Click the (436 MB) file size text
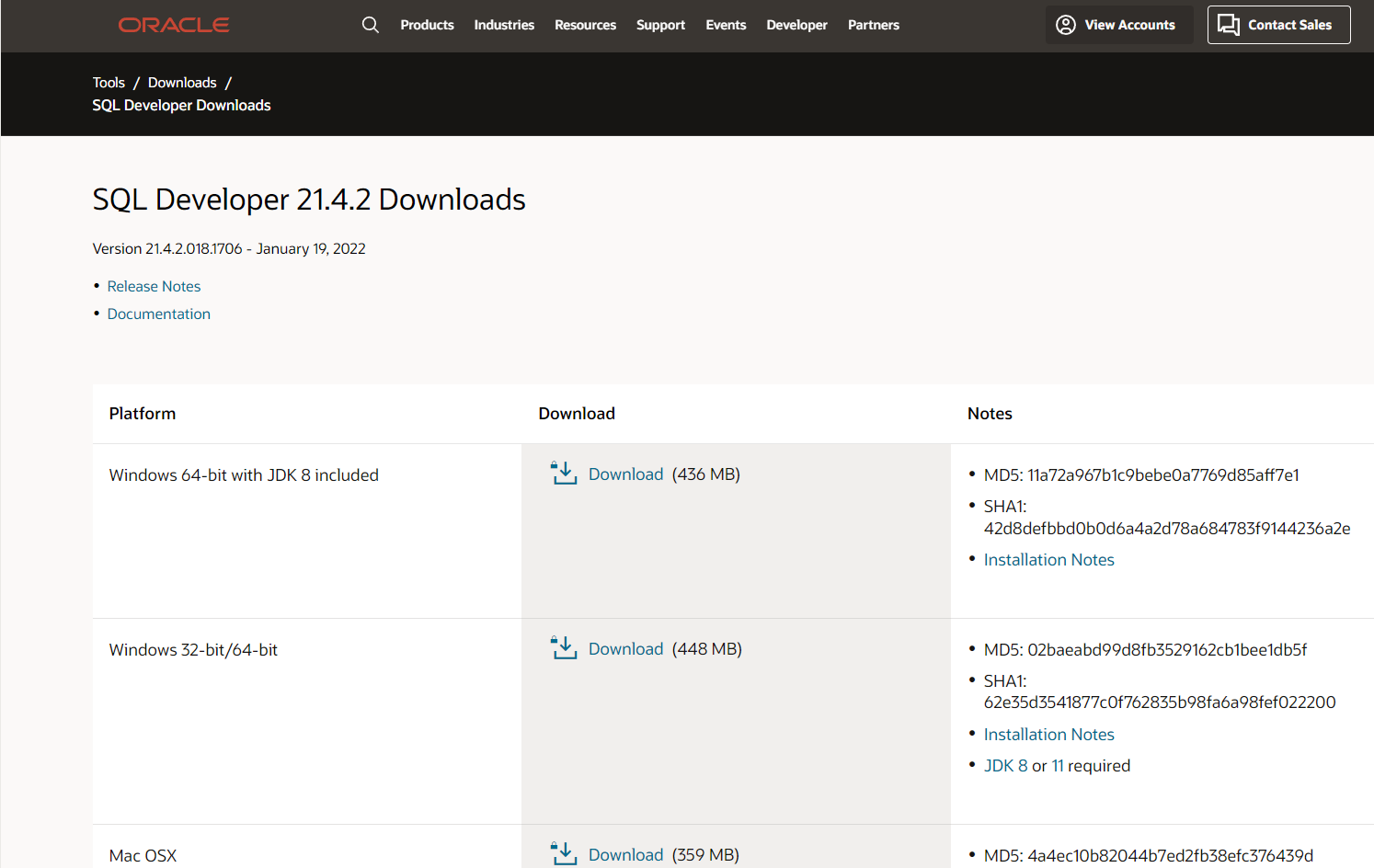Image resolution: width=1374 pixels, height=868 pixels. click(x=706, y=474)
